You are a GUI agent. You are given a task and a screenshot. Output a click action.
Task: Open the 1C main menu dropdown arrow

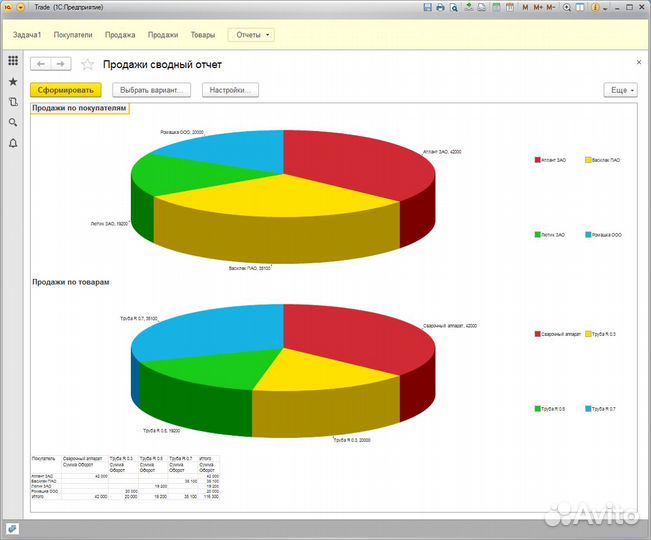click(x=21, y=7)
